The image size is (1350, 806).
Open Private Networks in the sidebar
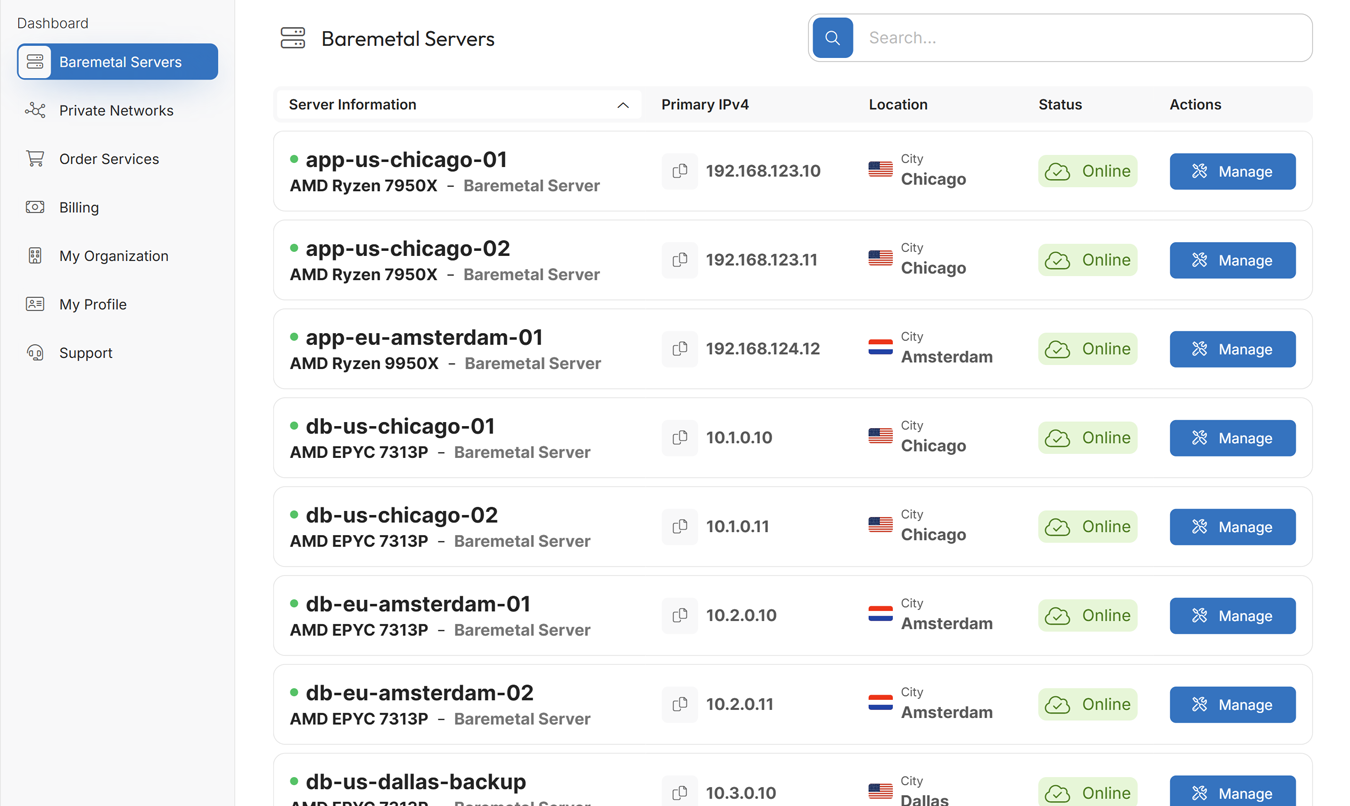tap(116, 111)
